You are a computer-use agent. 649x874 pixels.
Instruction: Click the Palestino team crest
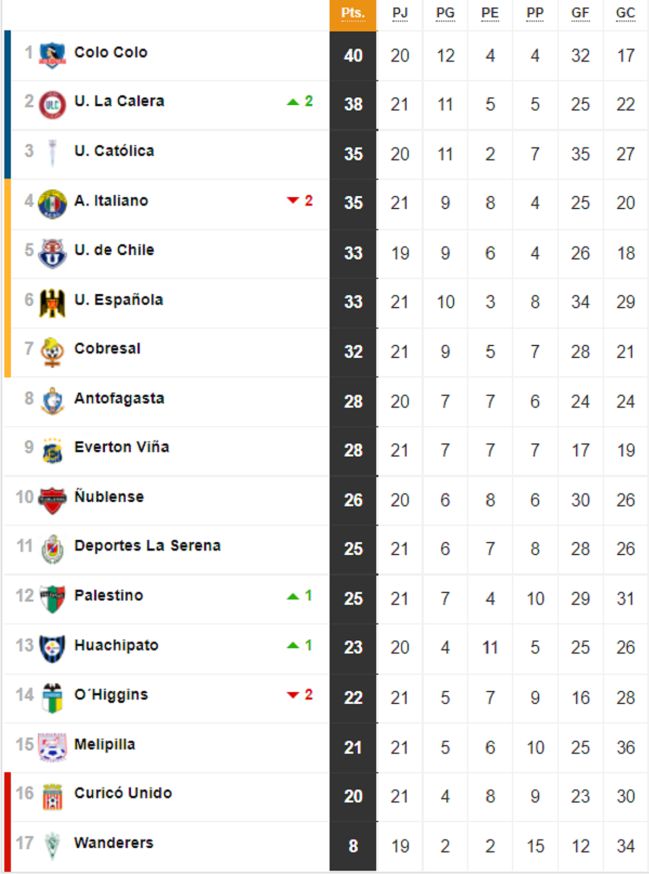(x=52, y=598)
